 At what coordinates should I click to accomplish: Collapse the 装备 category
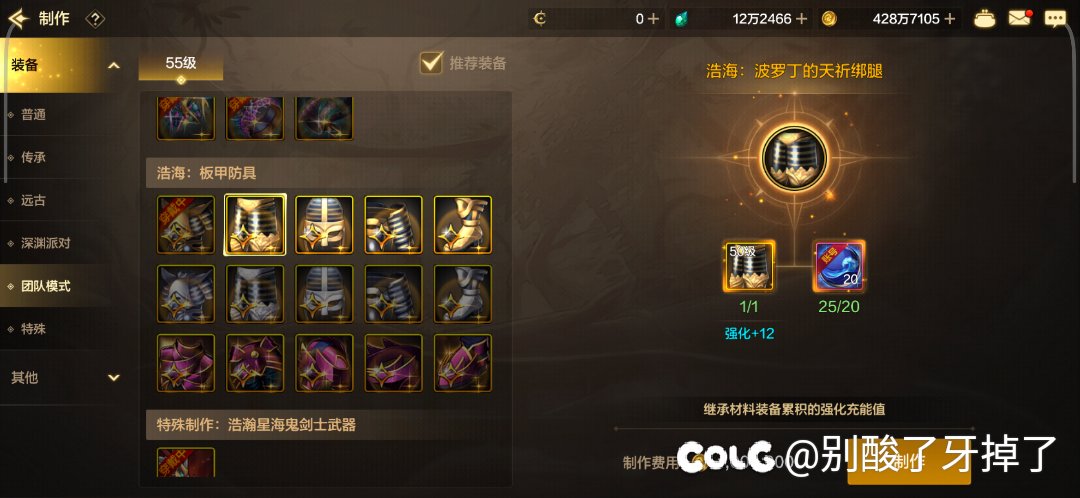click(x=114, y=65)
